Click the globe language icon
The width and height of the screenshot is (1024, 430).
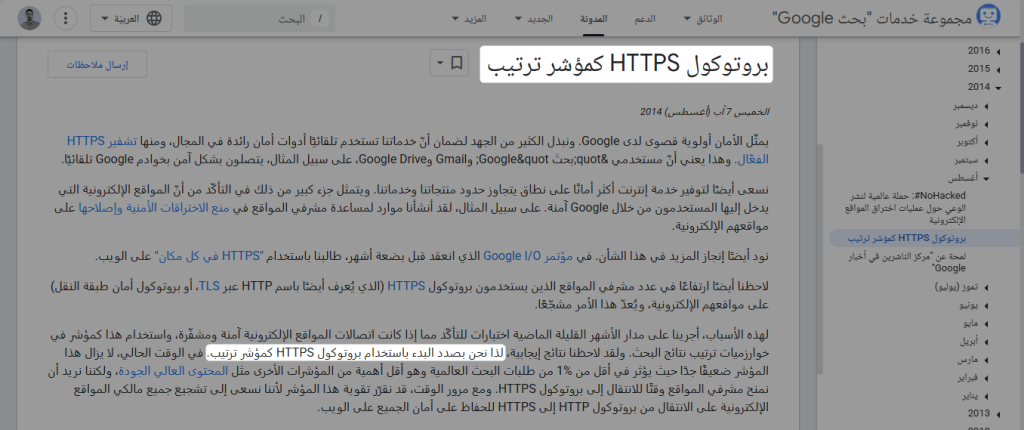tap(154, 18)
